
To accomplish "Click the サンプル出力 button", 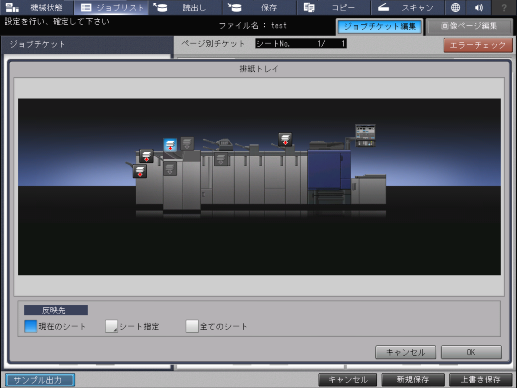I will tap(40, 380).
